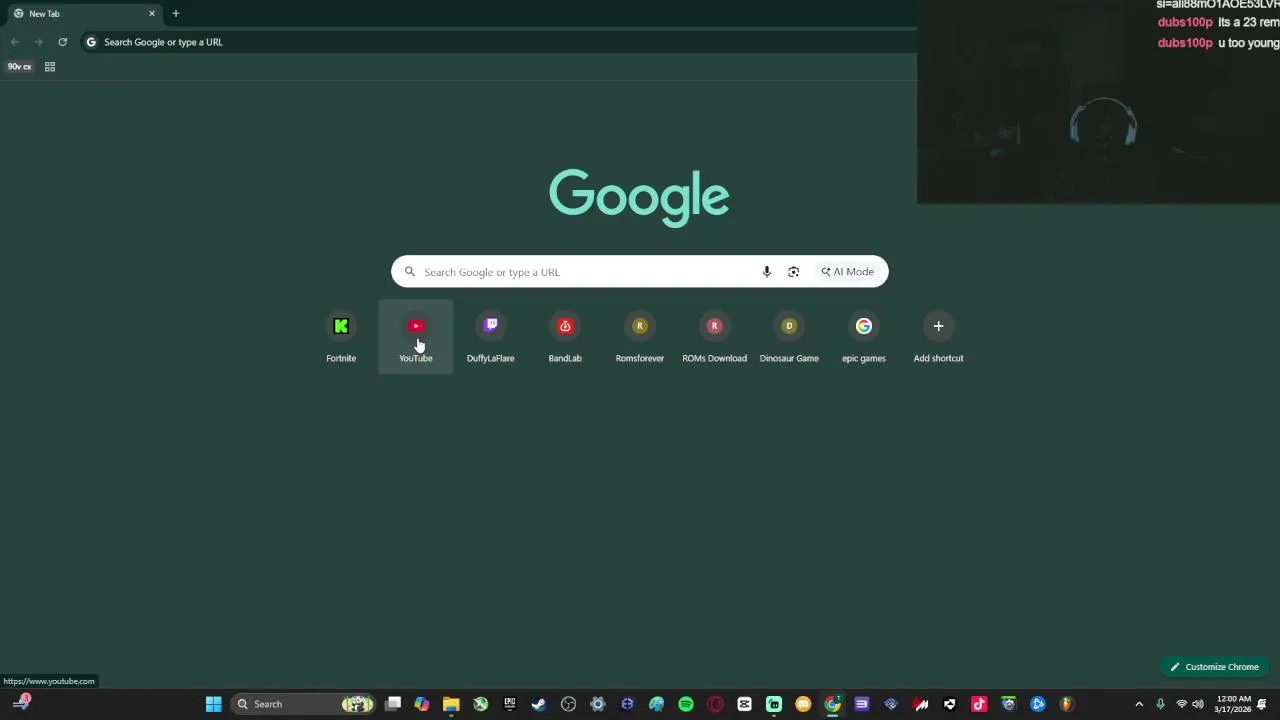Open the tab groups grid icon in the bookmarks bar
The image size is (1280, 720).
click(50, 67)
